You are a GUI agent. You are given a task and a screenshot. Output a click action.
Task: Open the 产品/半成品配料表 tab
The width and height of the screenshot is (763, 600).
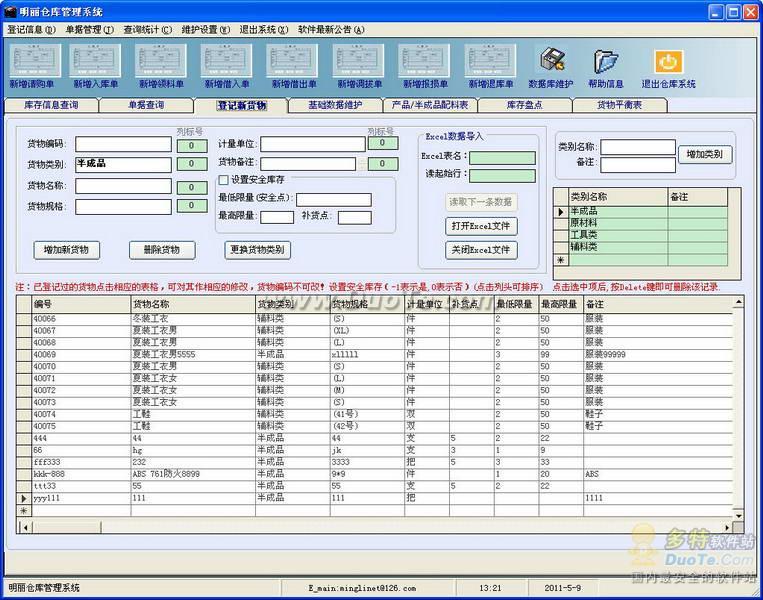pos(430,105)
